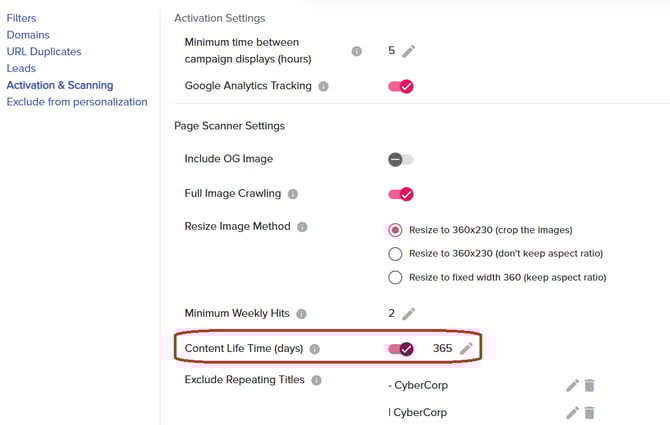The image size is (670, 425).
Task: Delete the '| CyberCorp' repeating title
Action: click(589, 412)
